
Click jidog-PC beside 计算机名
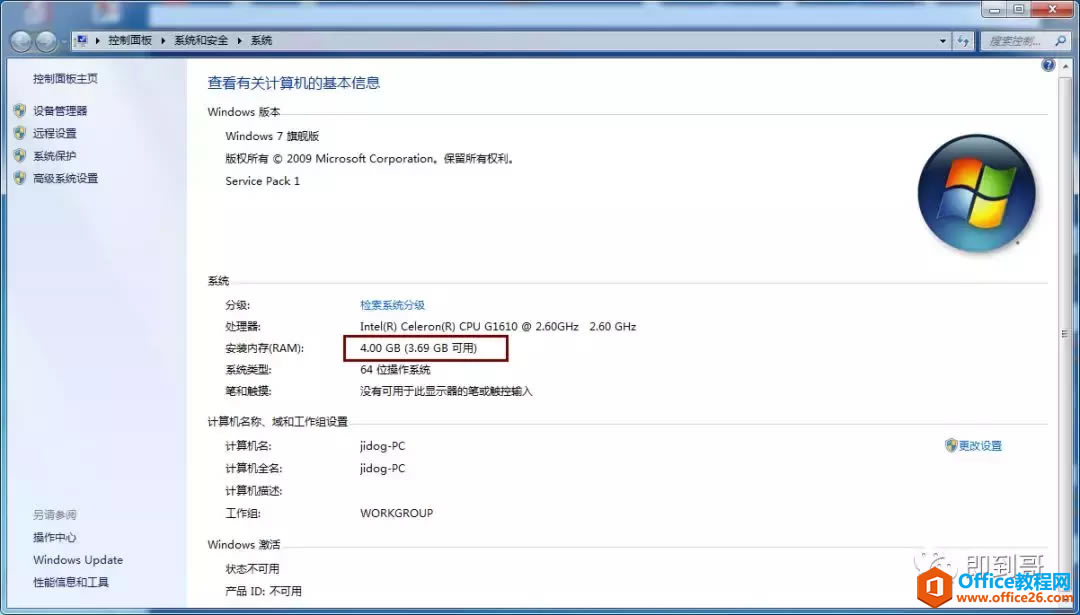383,446
